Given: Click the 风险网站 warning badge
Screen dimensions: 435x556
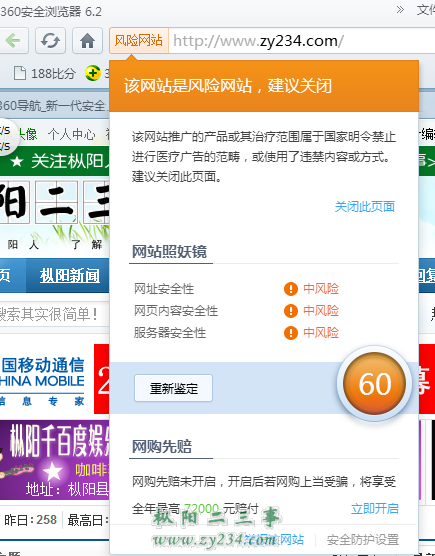Looking at the screenshot, I should point(139,40).
